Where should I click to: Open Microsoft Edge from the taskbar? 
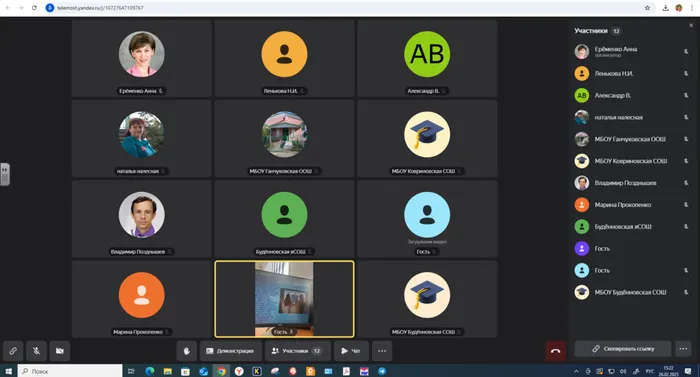pos(150,371)
